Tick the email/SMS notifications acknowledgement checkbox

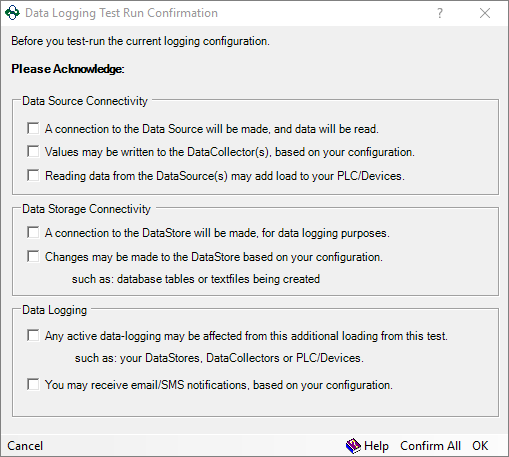(33, 384)
